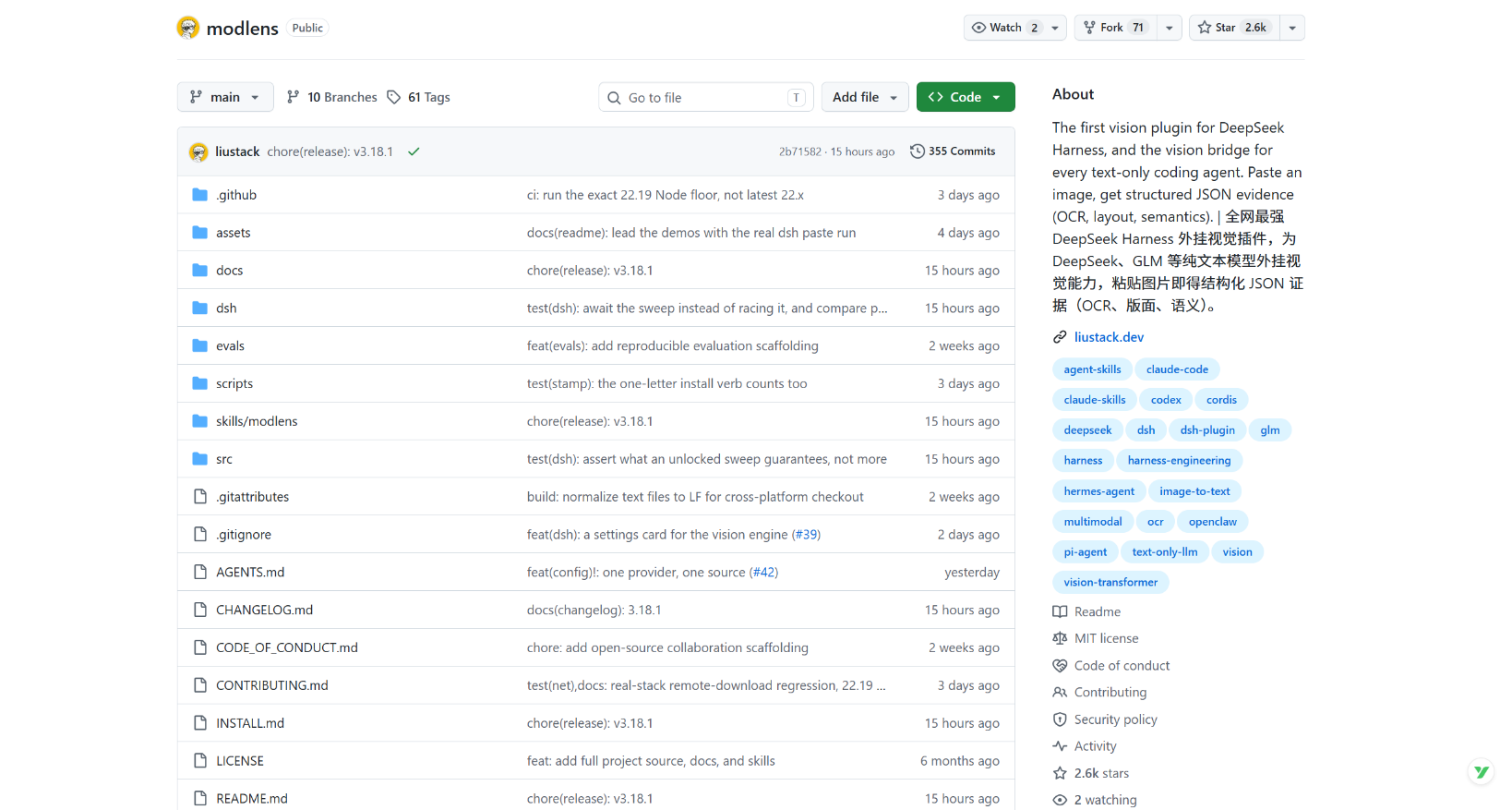
Task: Click the commit history clock icon
Action: (918, 151)
